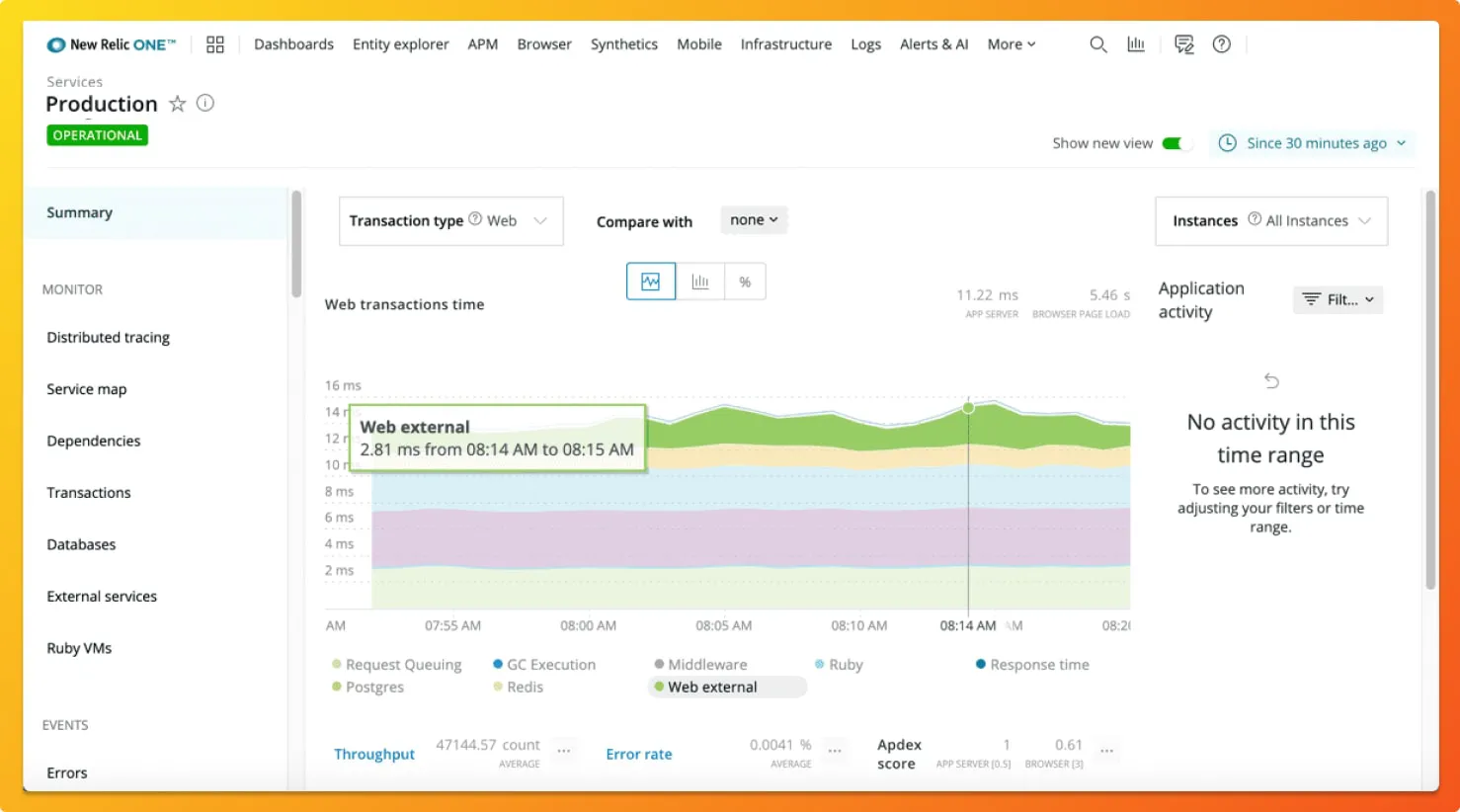This screenshot has height=812, width=1460.
Task: Switch chart to percentage view
Action: (745, 282)
